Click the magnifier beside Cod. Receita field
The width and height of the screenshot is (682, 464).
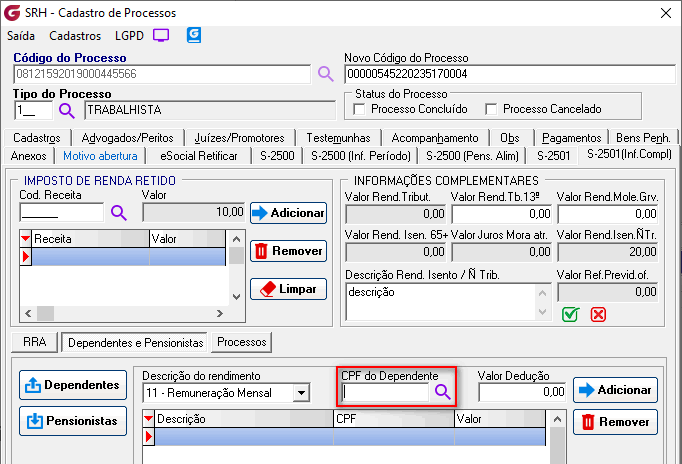[118, 212]
